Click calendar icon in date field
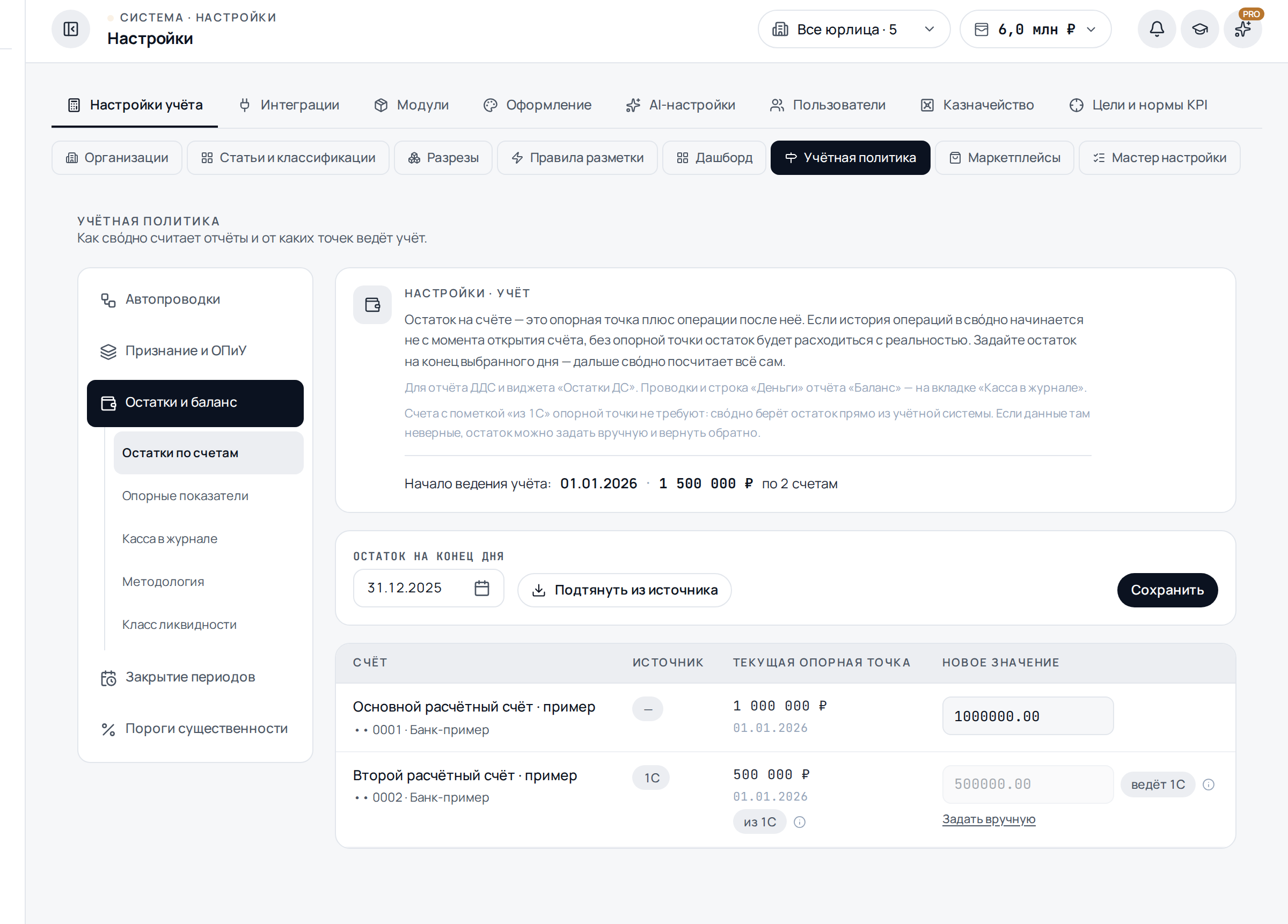The height and width of the screenshot is (924, 1288). pos(481,588)
